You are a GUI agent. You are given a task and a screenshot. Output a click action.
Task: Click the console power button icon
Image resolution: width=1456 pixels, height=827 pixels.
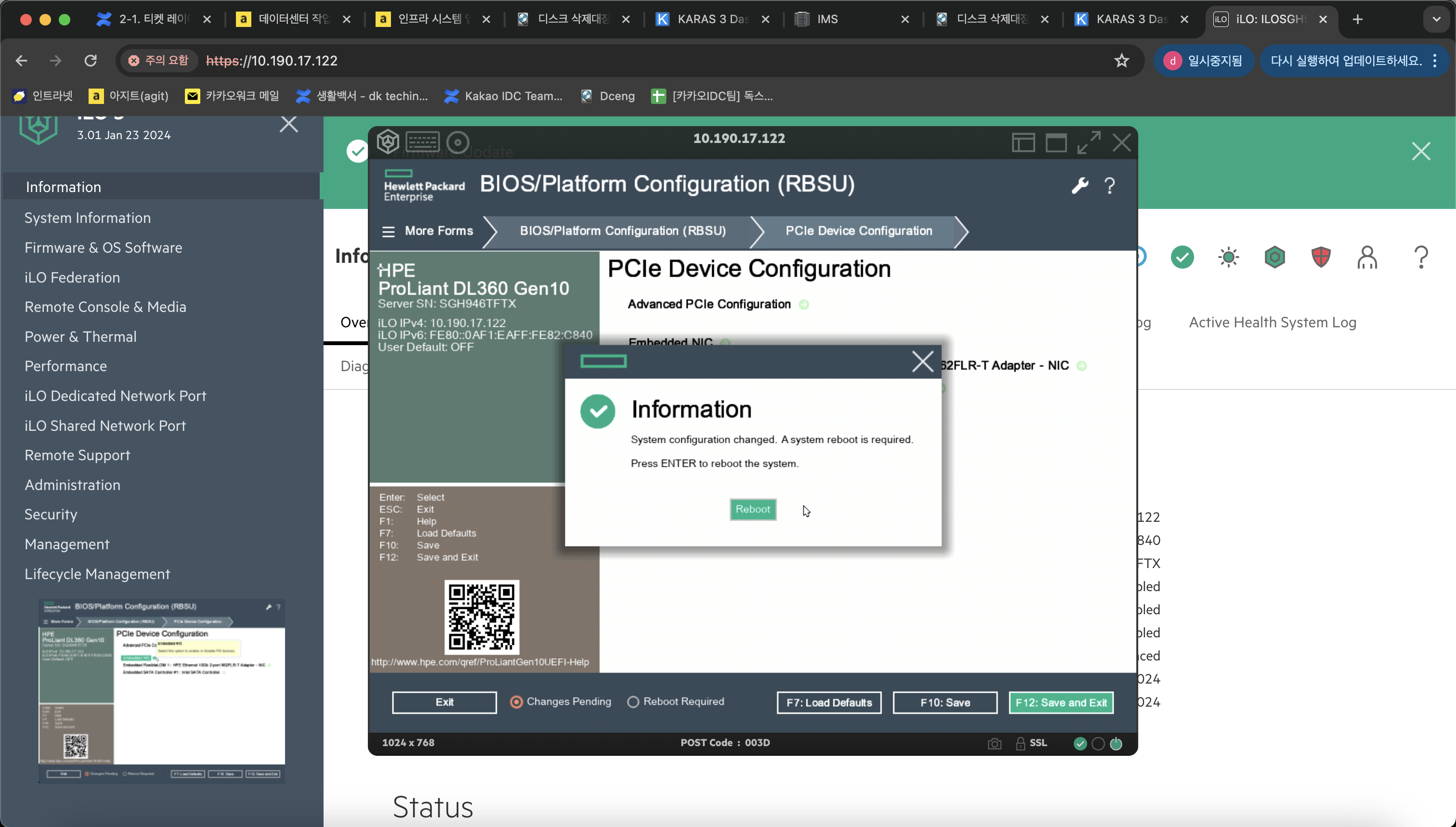pos(1116,744)
